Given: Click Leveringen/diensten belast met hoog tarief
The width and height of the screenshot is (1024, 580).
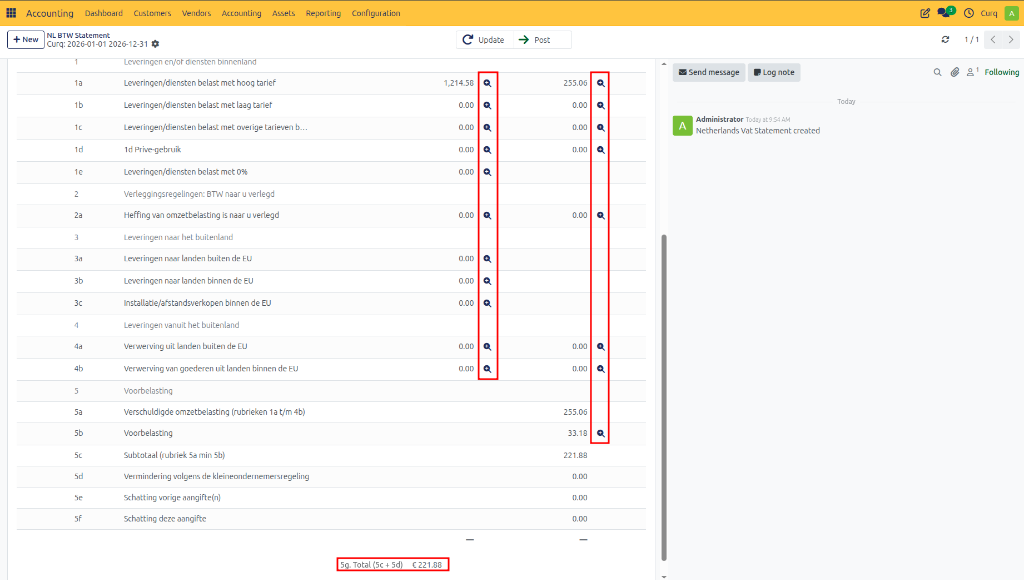Looking at the screenshot, I should coord(200,83).
